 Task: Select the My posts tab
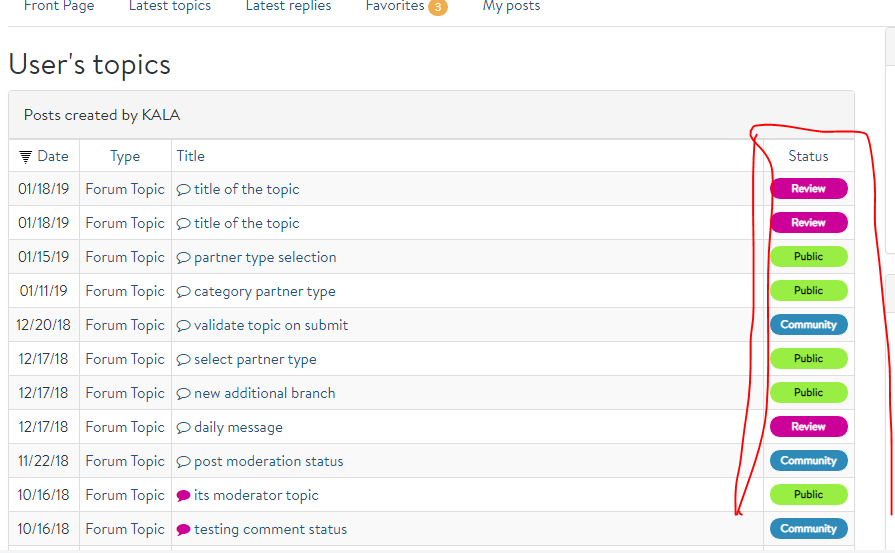(511, 6)
